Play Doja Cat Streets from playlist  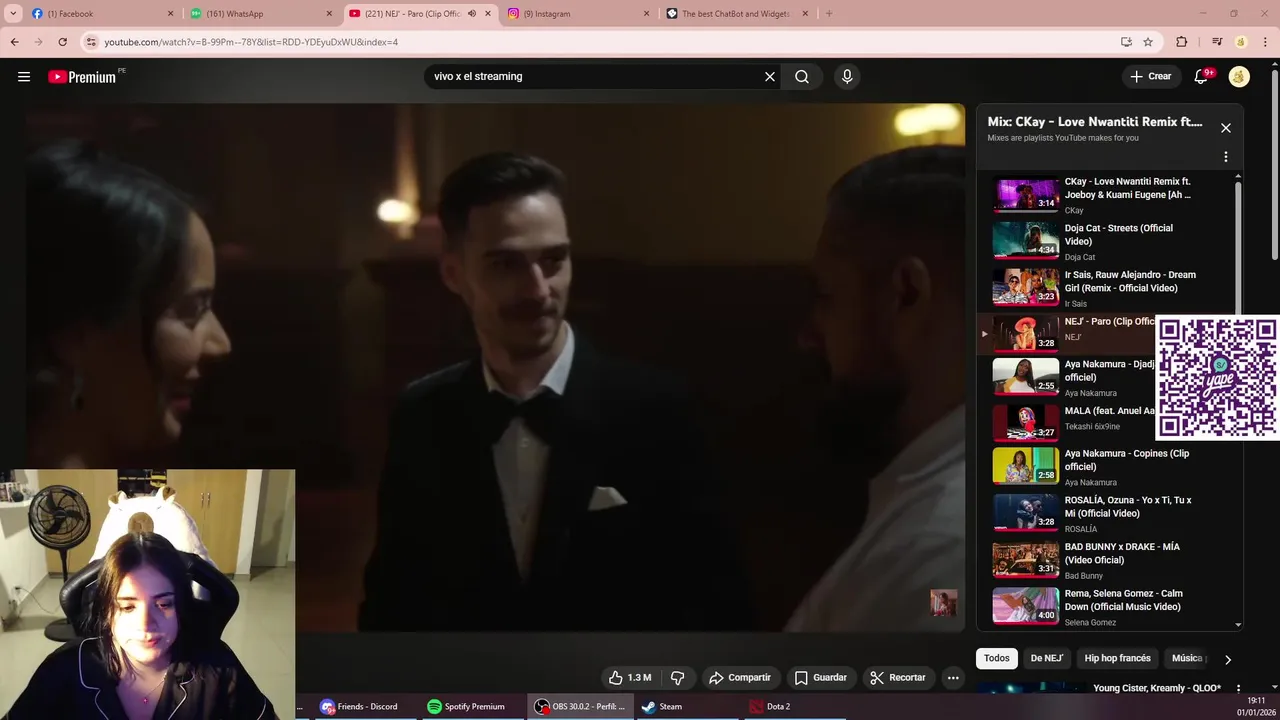(x=1109, y=241)
